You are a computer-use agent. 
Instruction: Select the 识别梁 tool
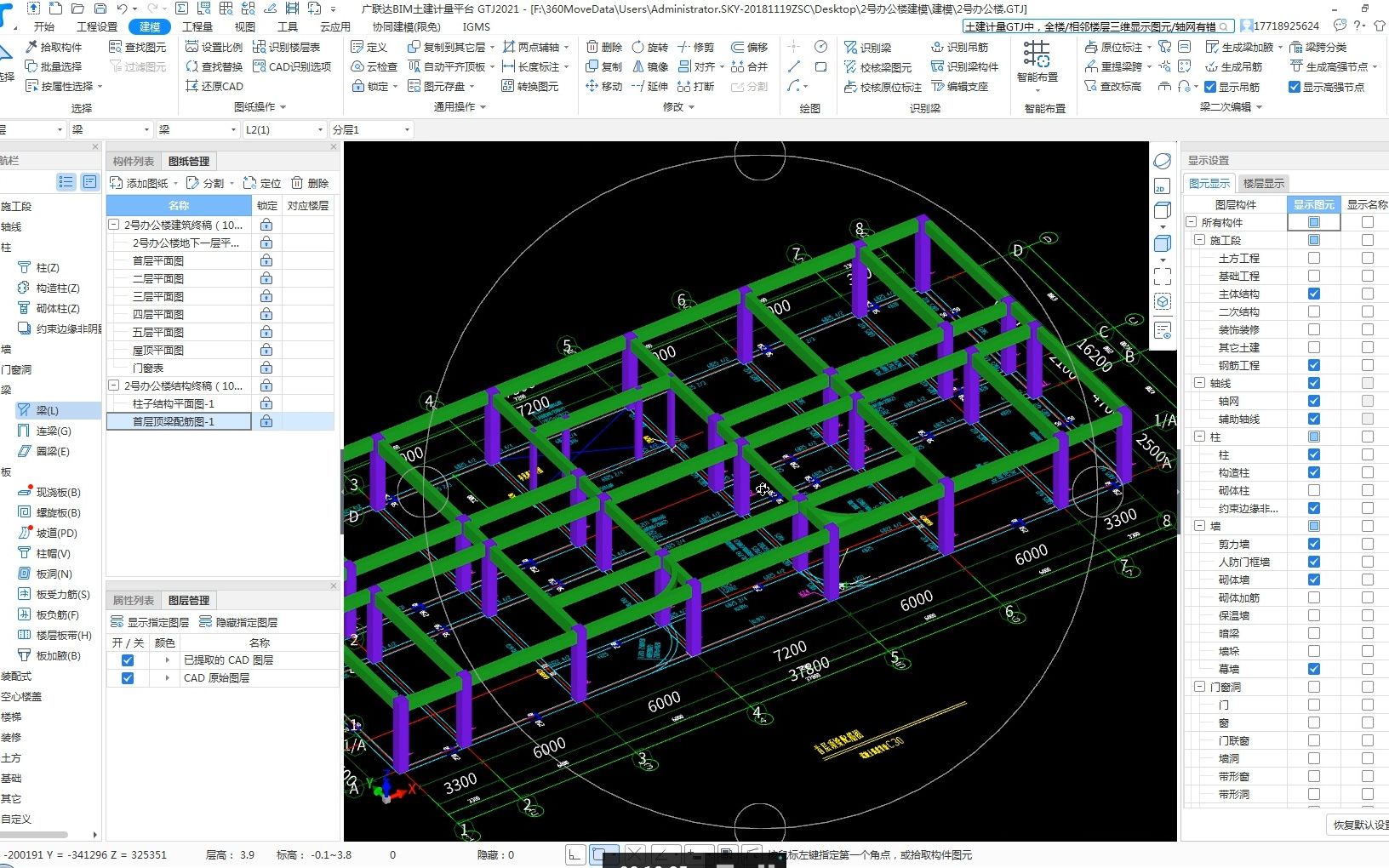click(x=872, y=48)
